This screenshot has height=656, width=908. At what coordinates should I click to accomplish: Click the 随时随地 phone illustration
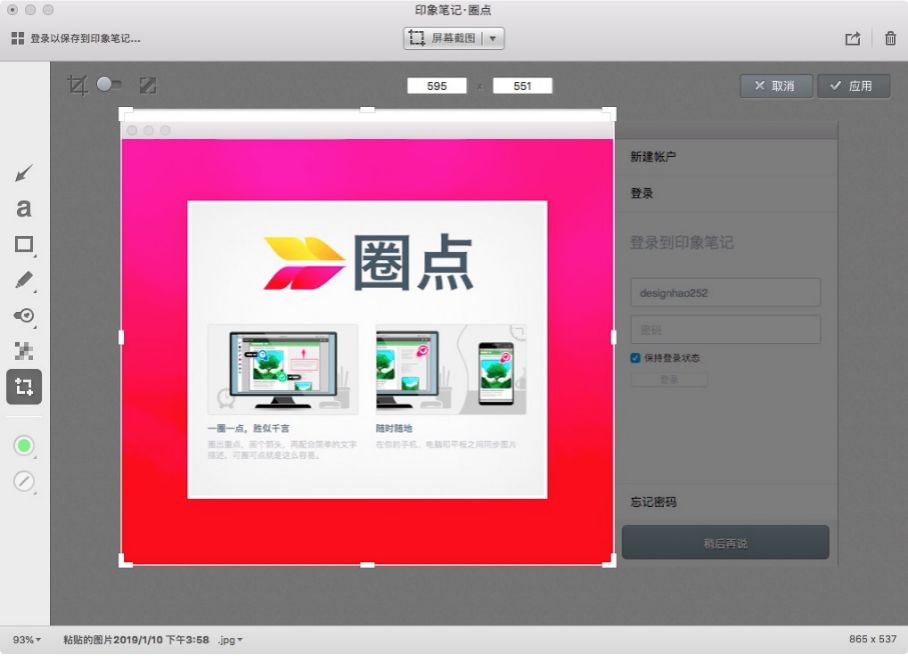pyautogui.click(x=451, y=369)
